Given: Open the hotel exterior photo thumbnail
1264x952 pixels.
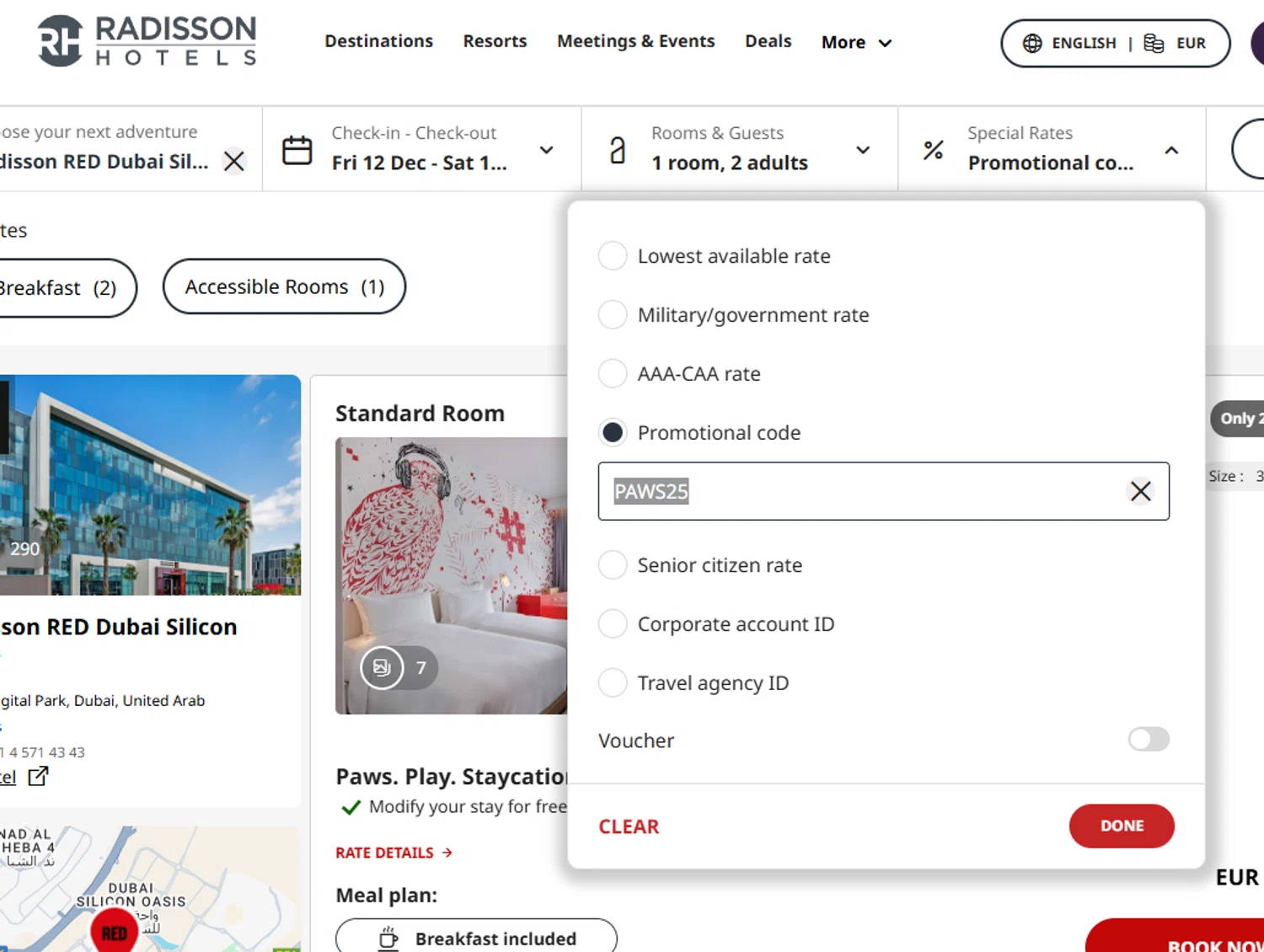Looking at the screenshot, I should point(150,485).
